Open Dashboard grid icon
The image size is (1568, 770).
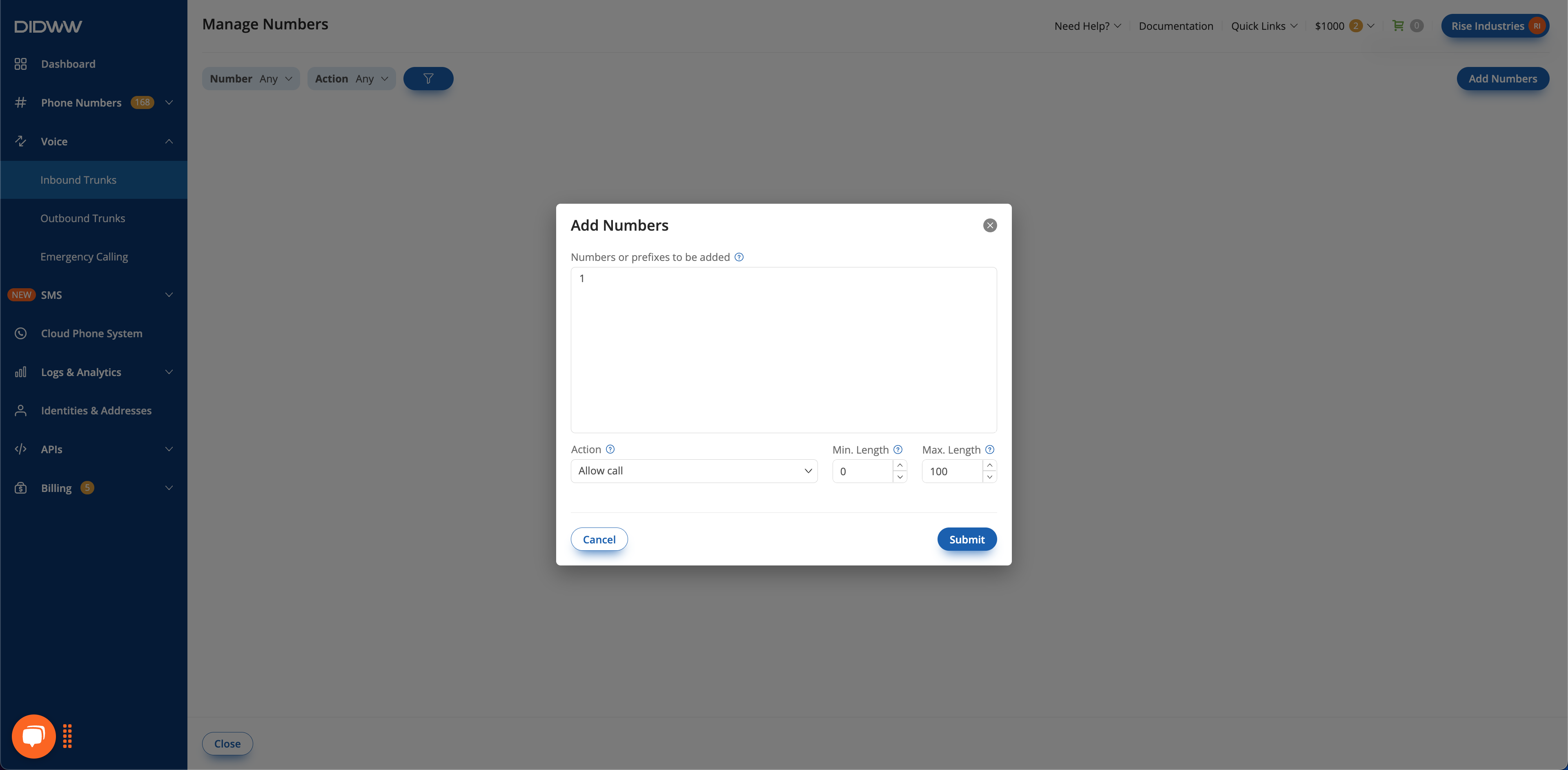(21, 64)
